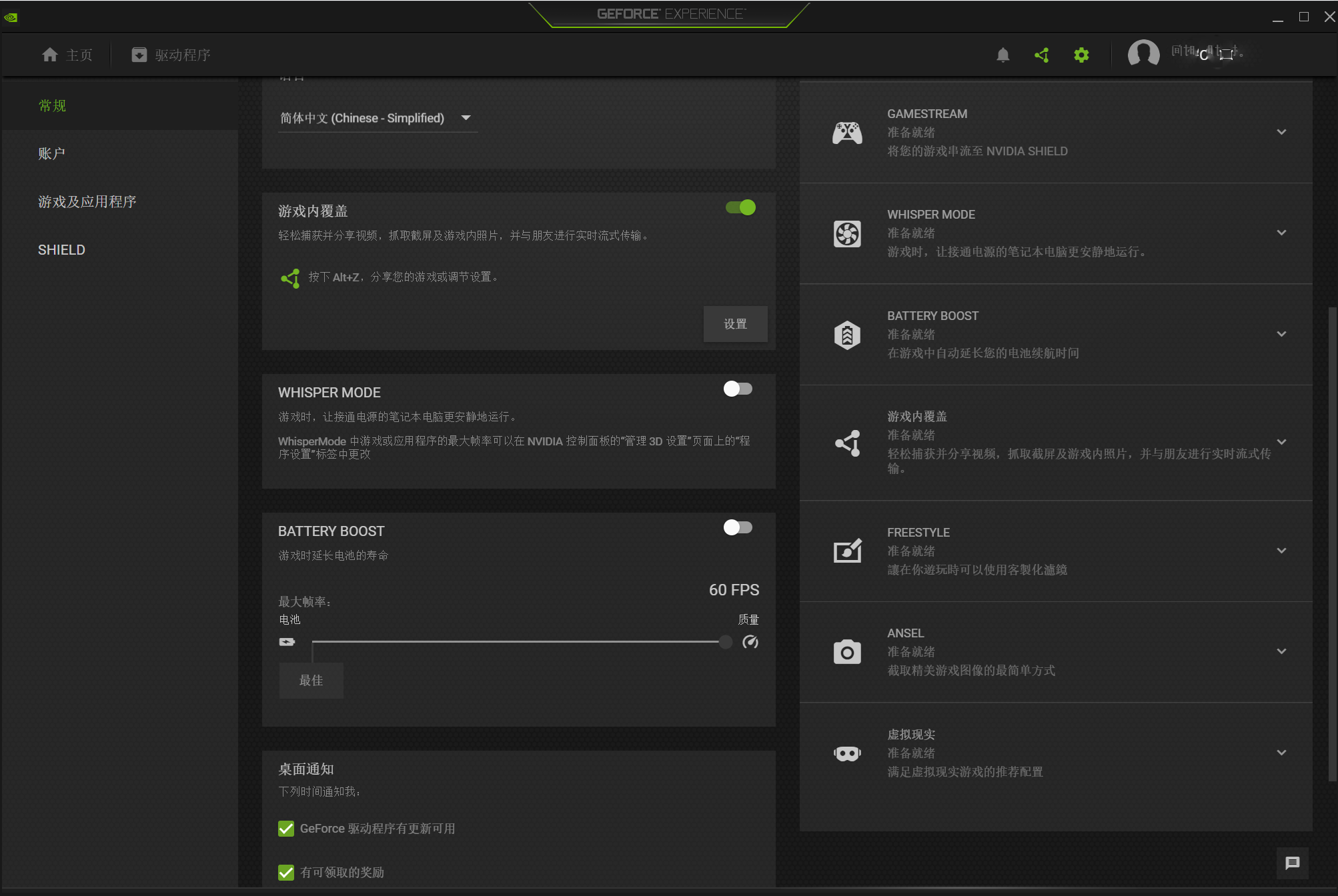Click 将您的游戏串流至 NVIDIA SHIELD description
The width and height of the screenshot is (1338, 896).
977,151
